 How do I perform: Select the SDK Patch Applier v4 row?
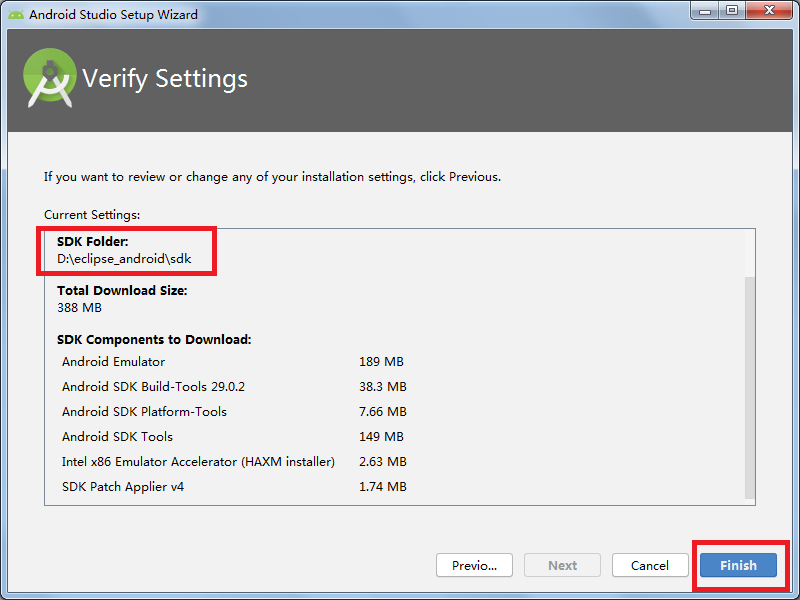click(234, 486)
